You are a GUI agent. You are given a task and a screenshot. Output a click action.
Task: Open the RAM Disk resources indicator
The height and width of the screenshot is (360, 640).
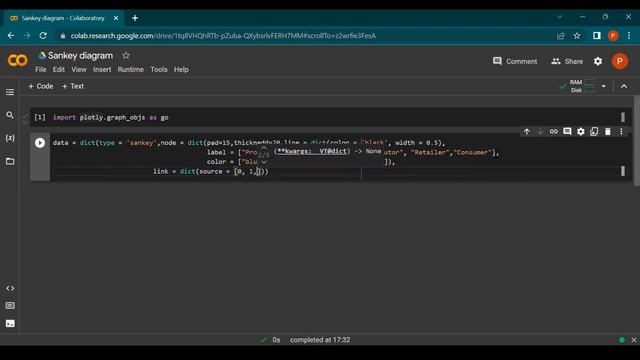point(583,86)
